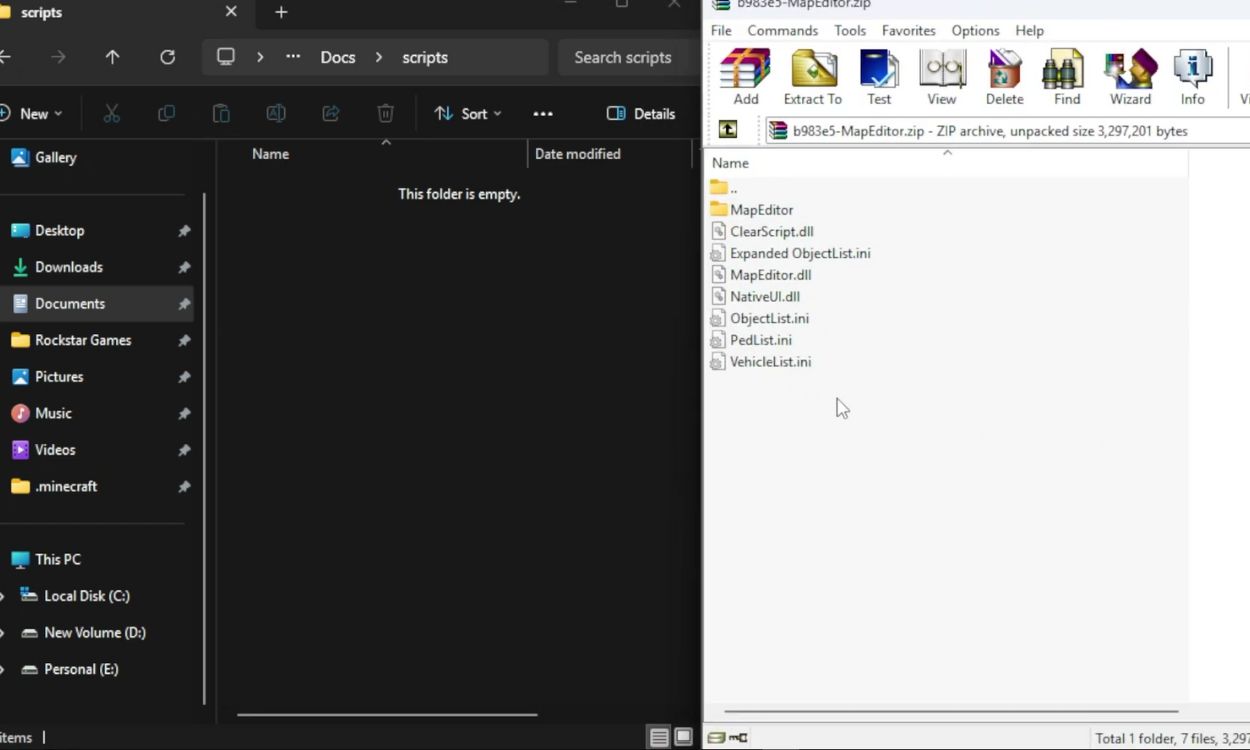Click the Extract To icon
This screenshot has height=750, width=1250.
click(812, 75)
